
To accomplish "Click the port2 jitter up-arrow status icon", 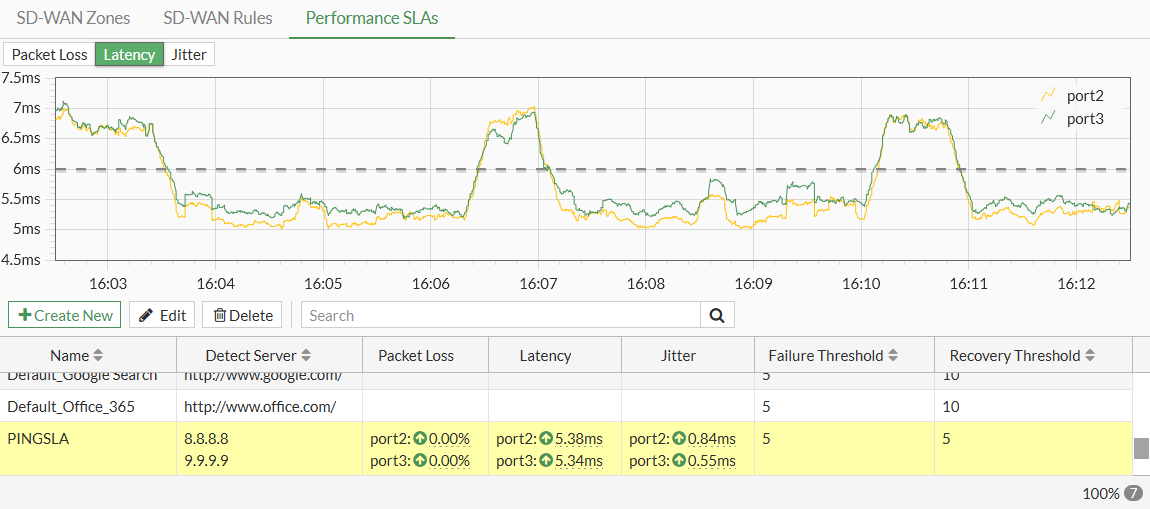I will pyautogui.click(x=679, y=439).
